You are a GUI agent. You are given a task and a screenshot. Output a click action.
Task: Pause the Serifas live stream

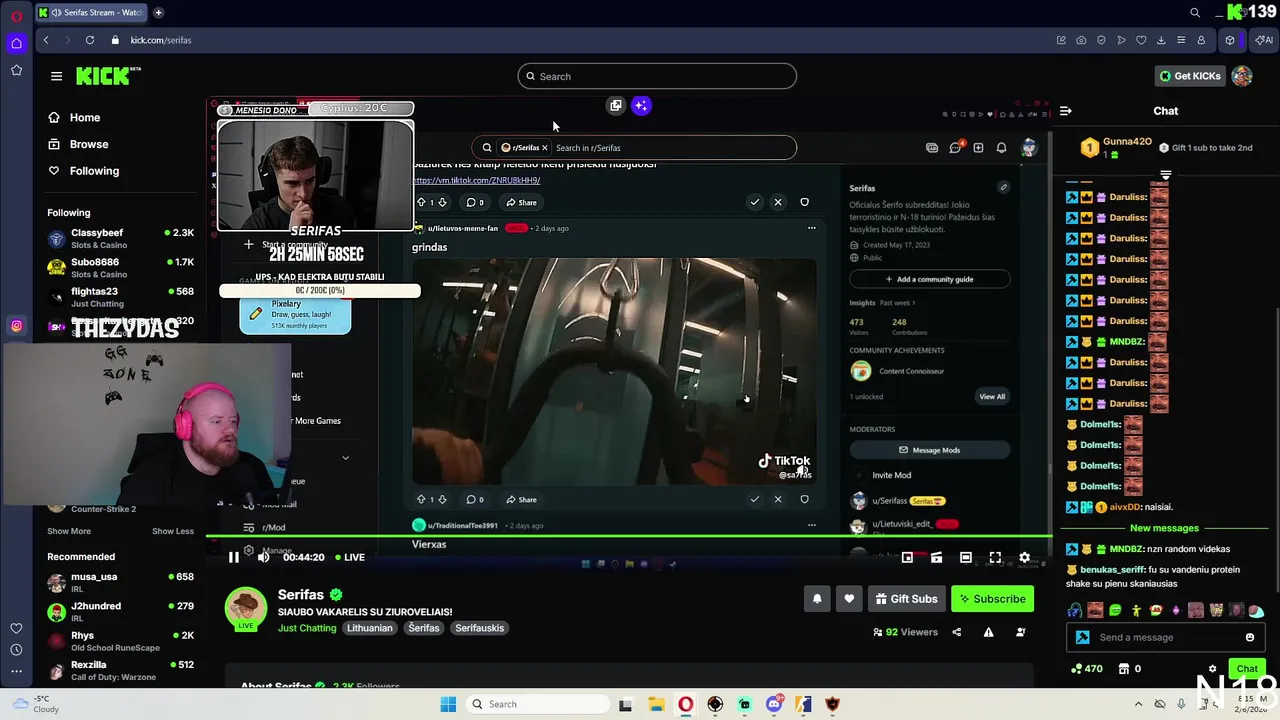point(233,557)
